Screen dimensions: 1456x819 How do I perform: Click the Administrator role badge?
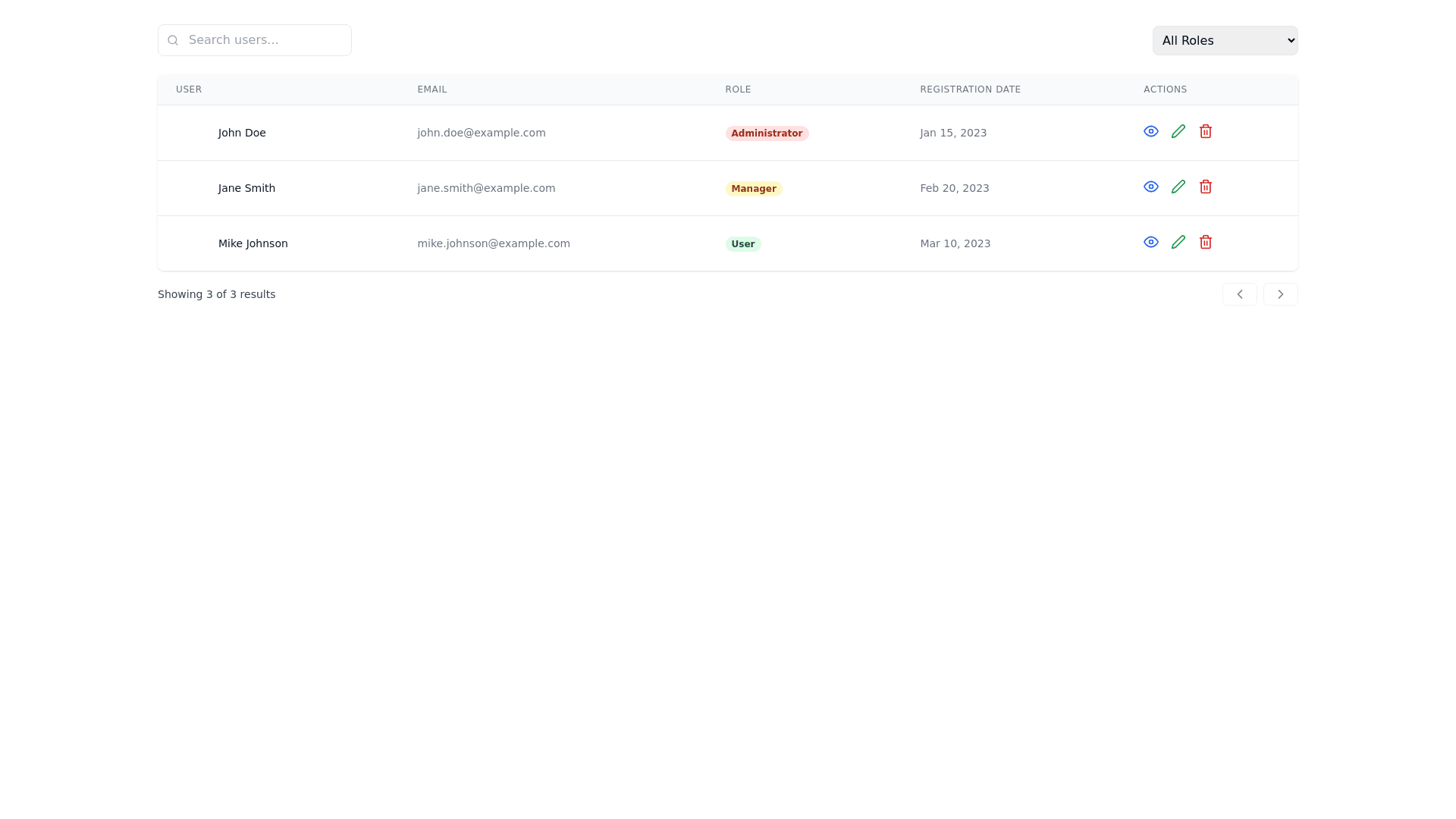766,133
